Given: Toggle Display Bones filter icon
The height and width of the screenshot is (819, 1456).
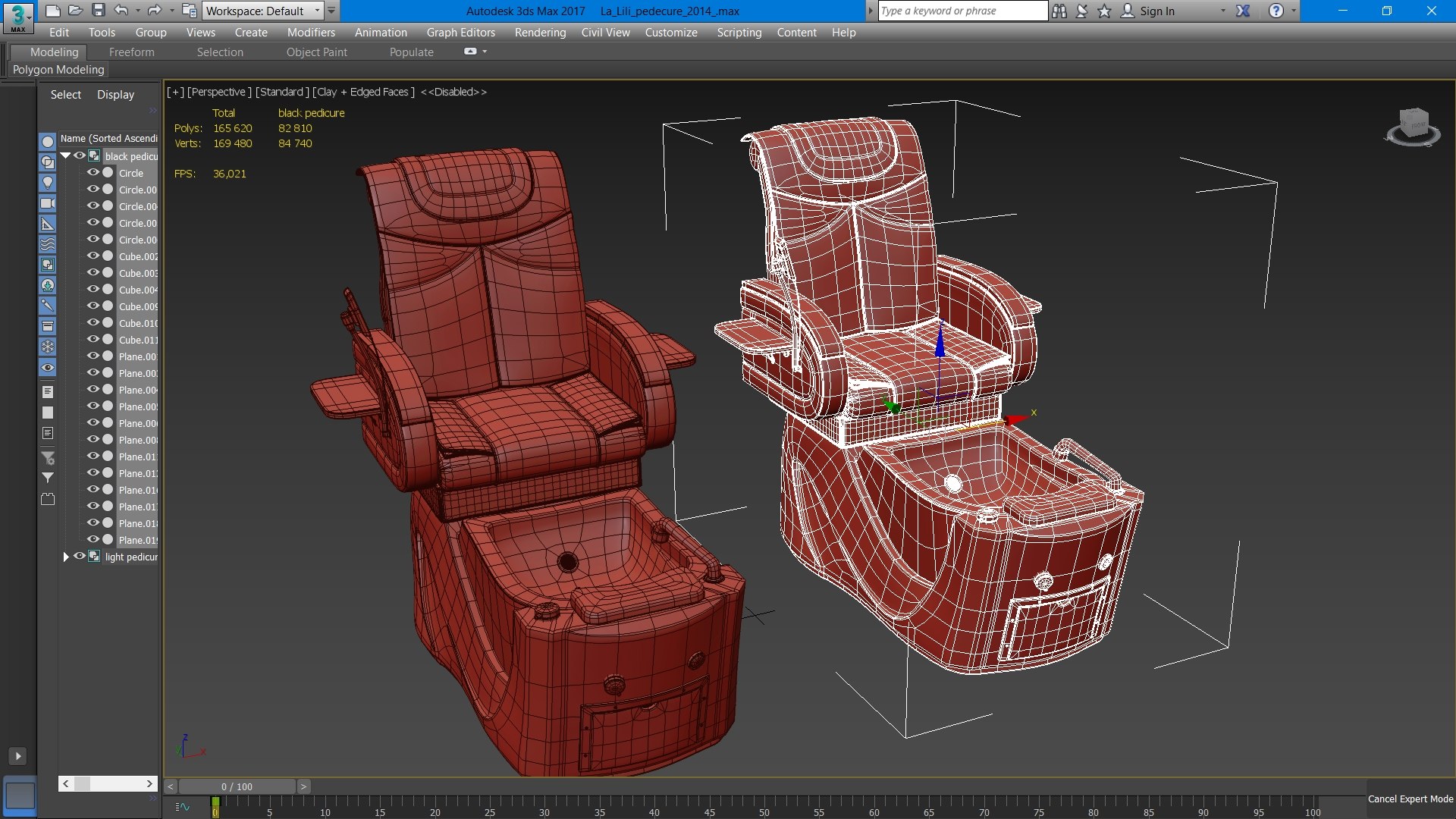Looking at the screenshot, I should click(48, 306).
